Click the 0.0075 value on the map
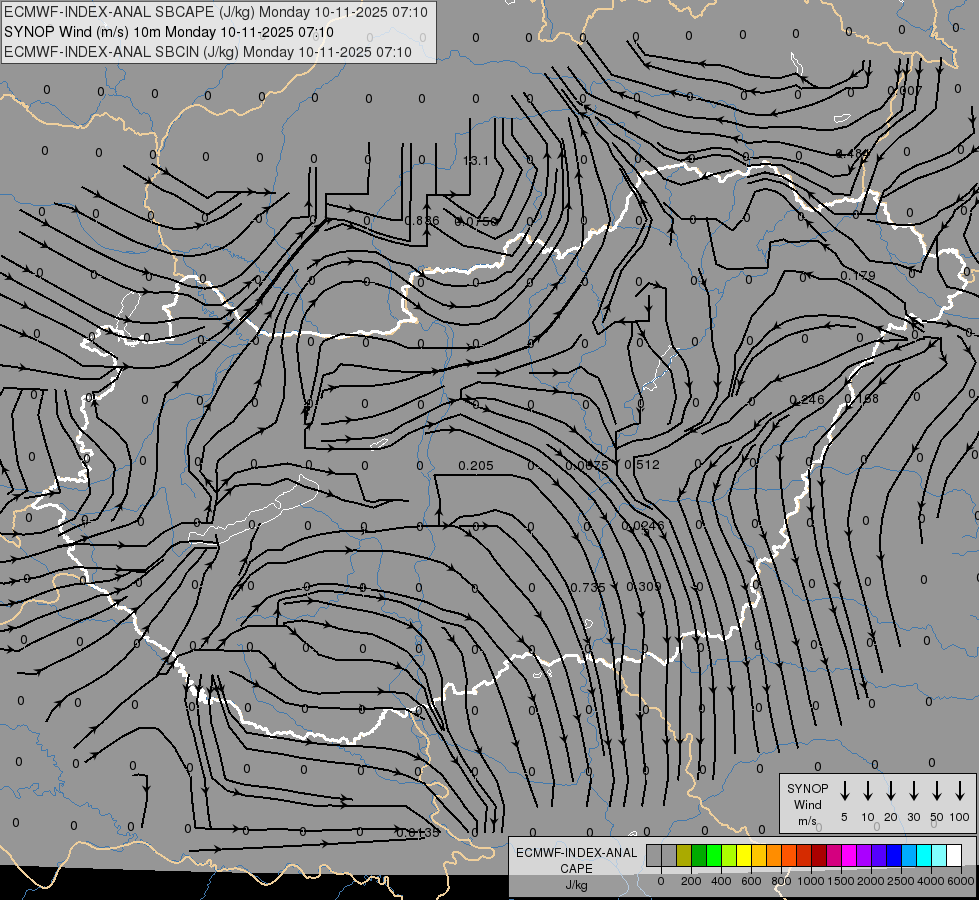979x900 pixels. coord(587,466)
